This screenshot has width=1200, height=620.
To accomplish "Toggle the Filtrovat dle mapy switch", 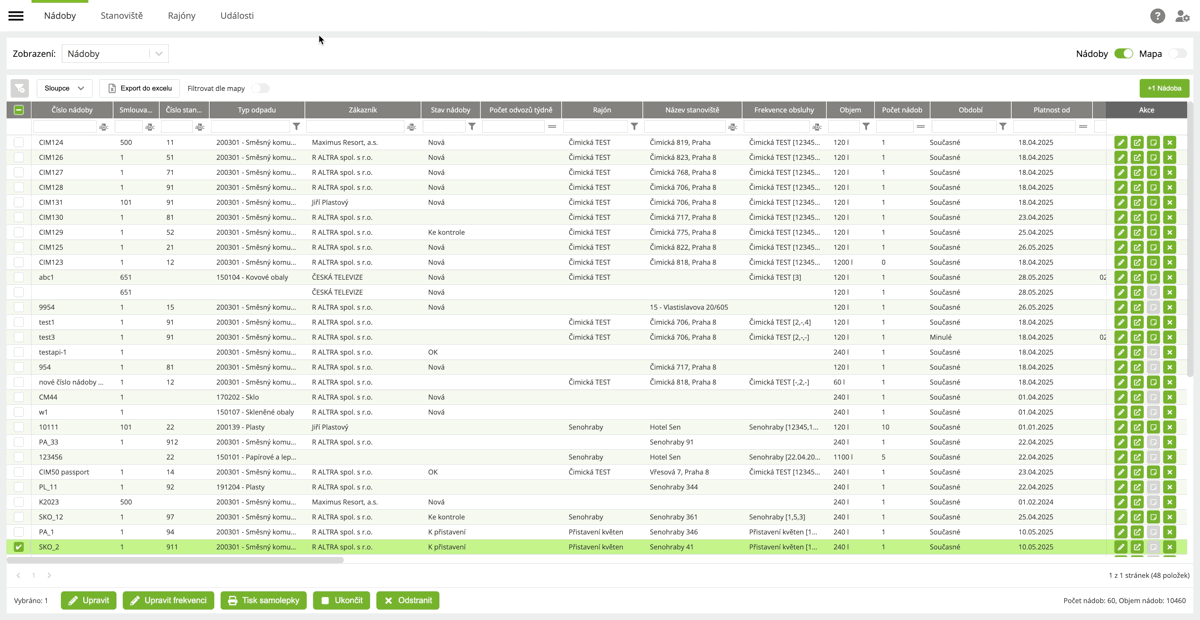I will (262, 88).
